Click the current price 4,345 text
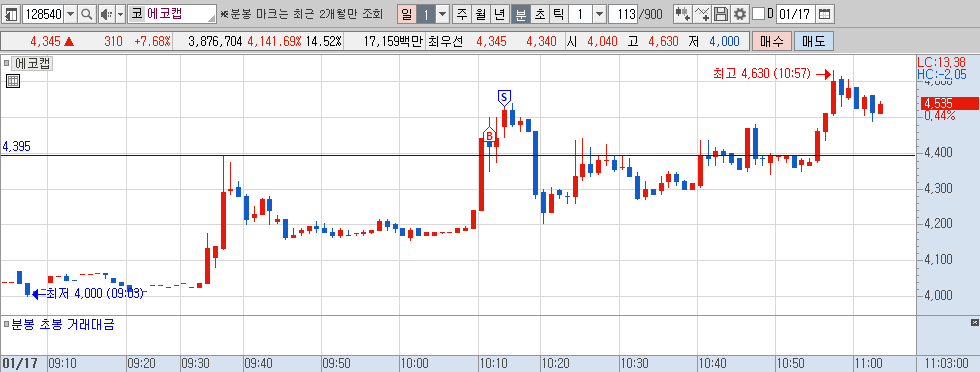The width and height of the screenshot is (980, 372). [x=46, y=42]
